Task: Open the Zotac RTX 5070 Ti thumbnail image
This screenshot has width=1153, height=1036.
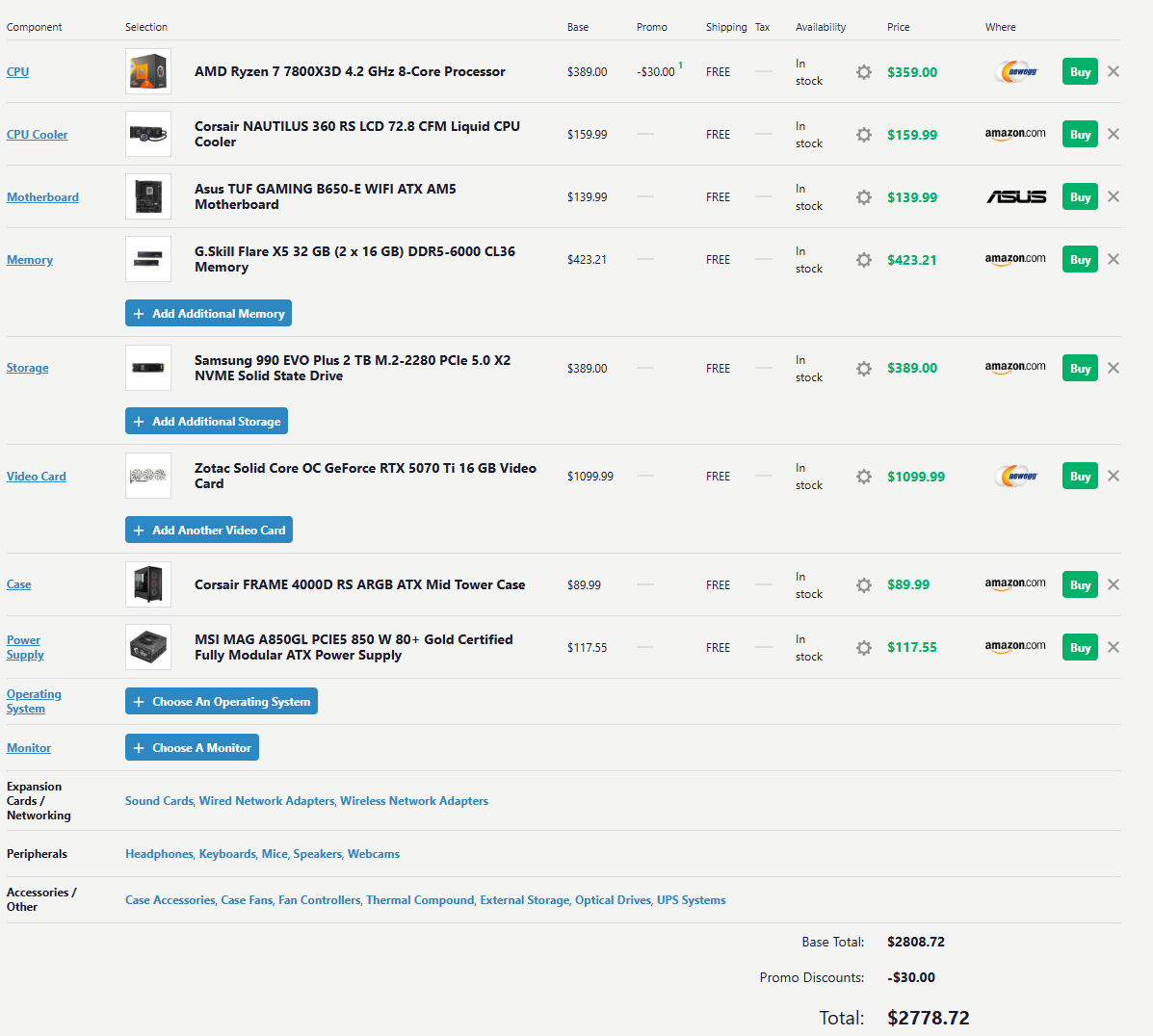Action: coord(147,476)
